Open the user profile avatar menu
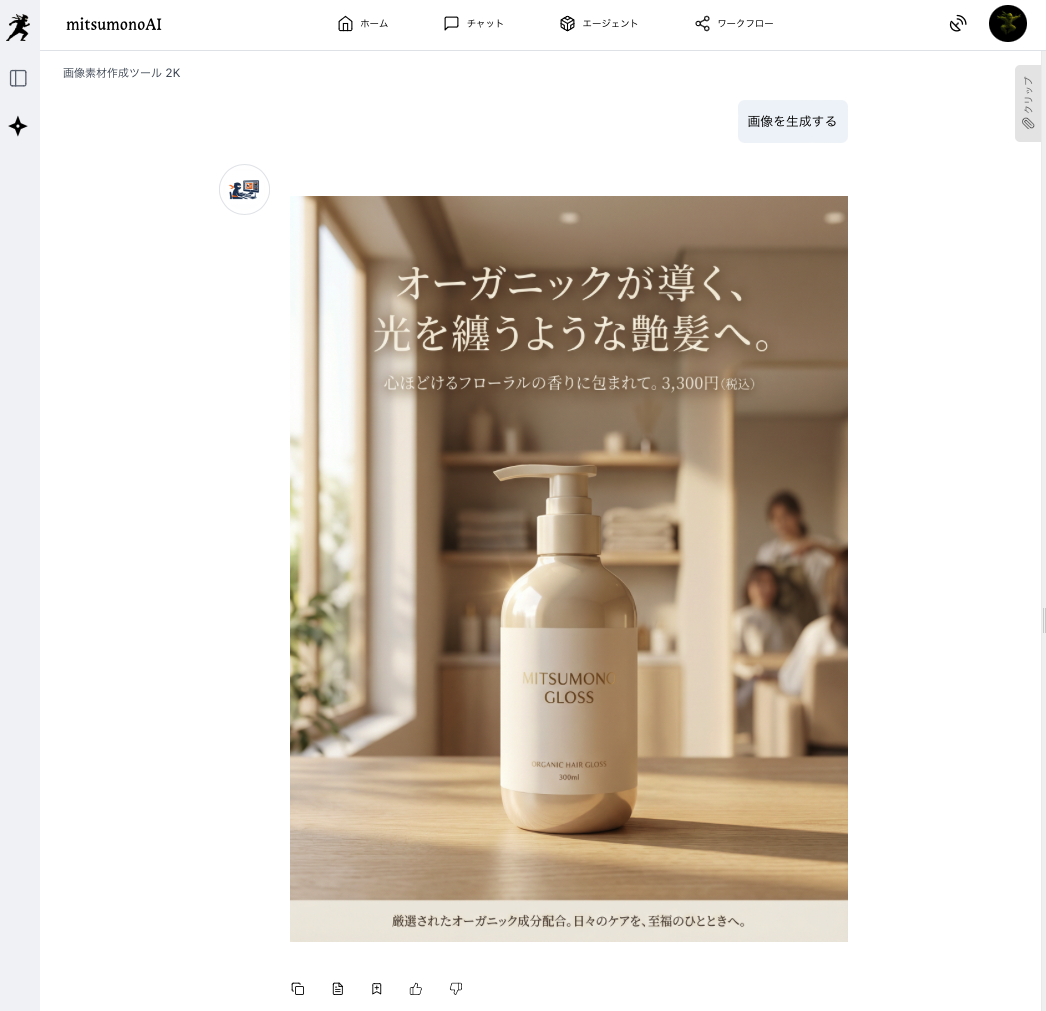Viewport: 1046px width, 1011px height. tap(1007, 23)
